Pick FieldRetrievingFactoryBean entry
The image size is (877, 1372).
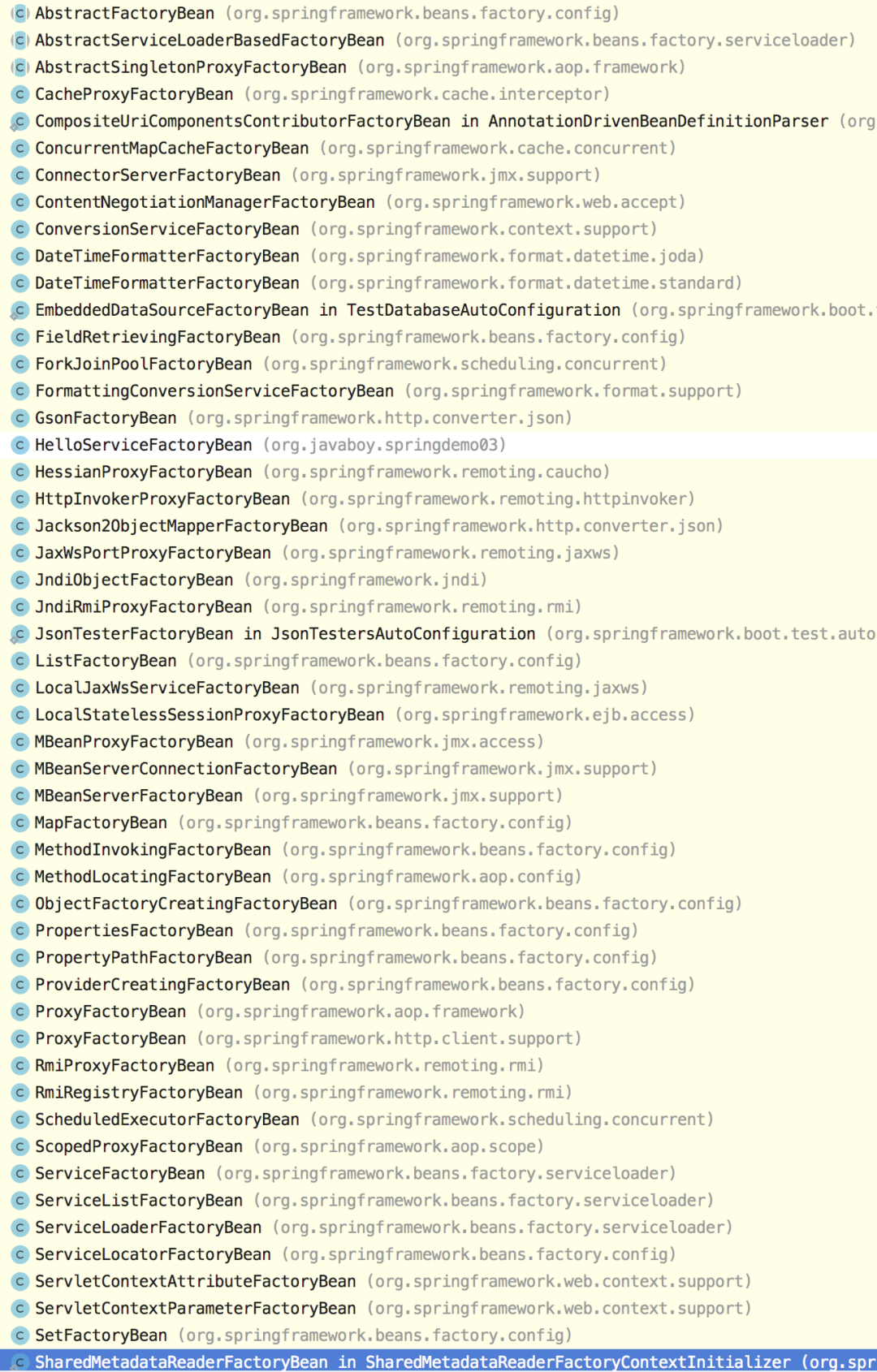coord(438,337)
